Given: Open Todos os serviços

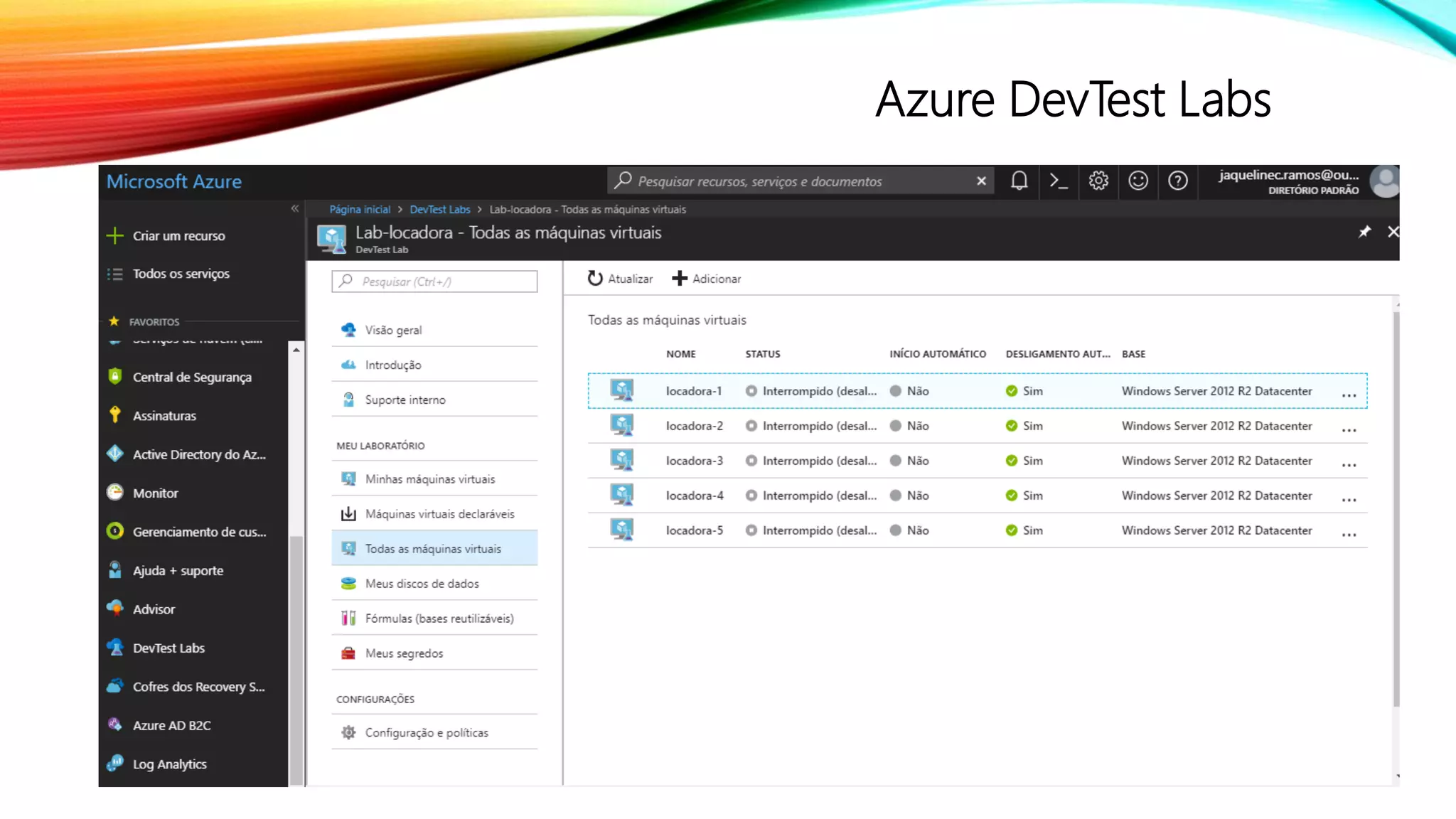Looking at the screenshot, I should [x=181, y=274].
